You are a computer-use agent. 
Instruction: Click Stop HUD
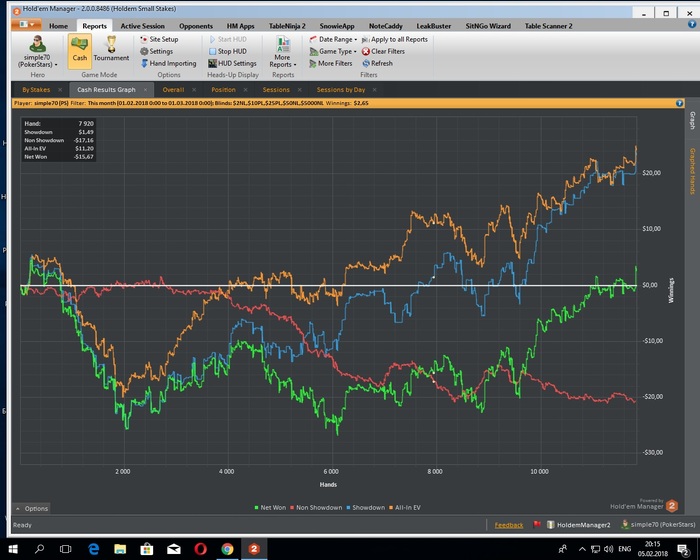(228, 51)
